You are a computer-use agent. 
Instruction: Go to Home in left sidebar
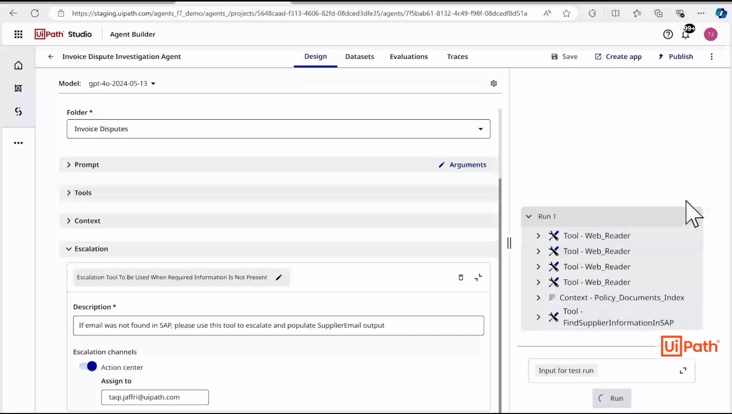pos(18,65)
